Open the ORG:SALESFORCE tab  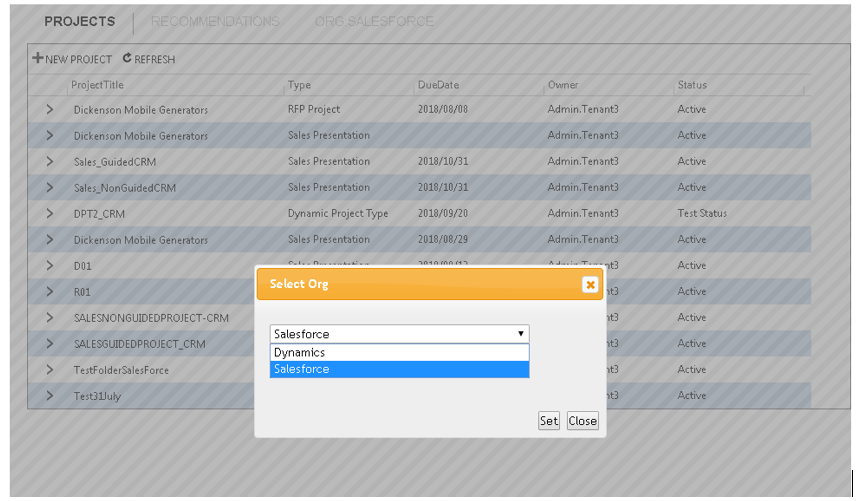coord(374,21)
